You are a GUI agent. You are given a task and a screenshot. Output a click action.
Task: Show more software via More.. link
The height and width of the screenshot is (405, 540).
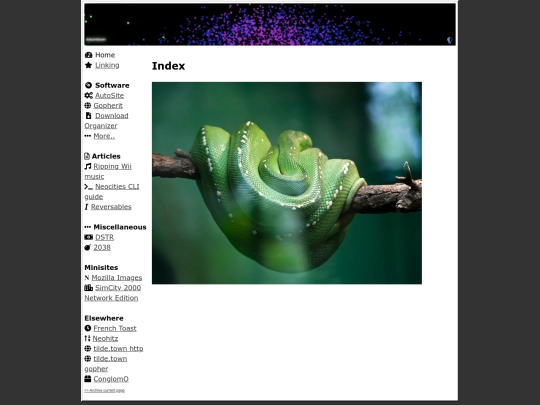pos(104,136)
